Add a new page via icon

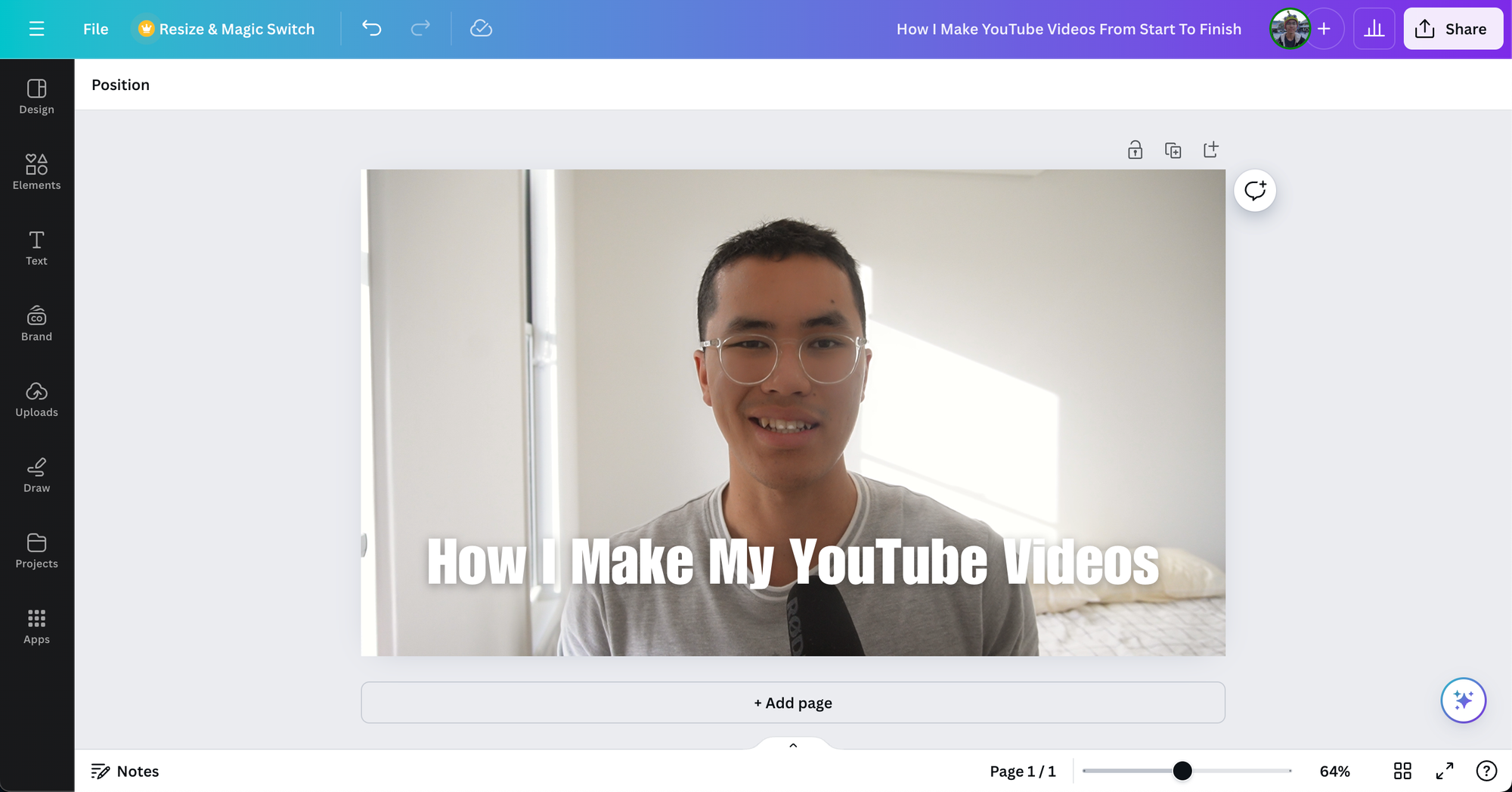pos(1210,150)
